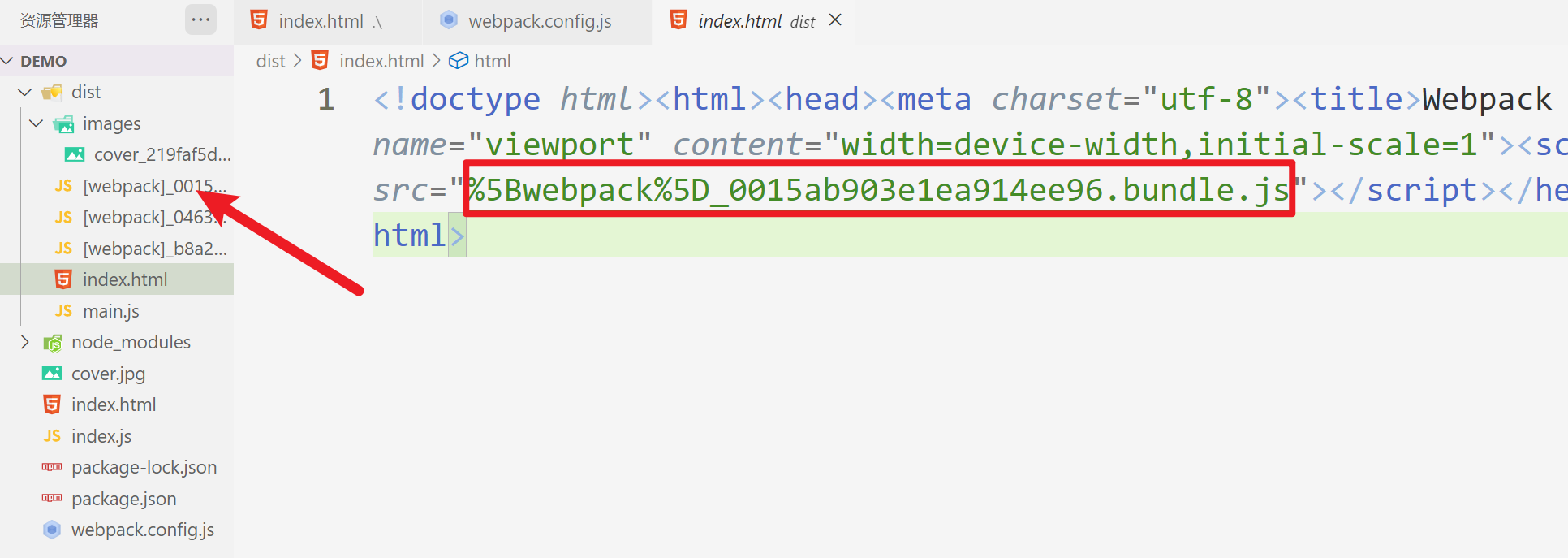
Task: Click the cover_219faf5d image file icon
Action: click(75, 154)
